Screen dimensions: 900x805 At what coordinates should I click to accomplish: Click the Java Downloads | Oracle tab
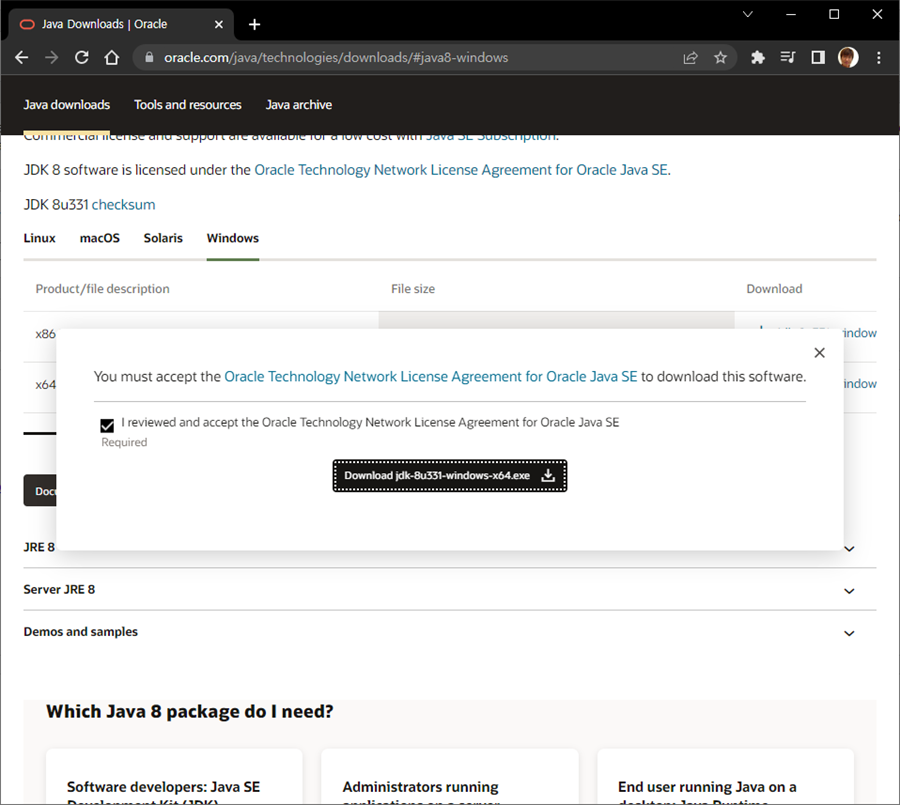[x=121, y=24]
